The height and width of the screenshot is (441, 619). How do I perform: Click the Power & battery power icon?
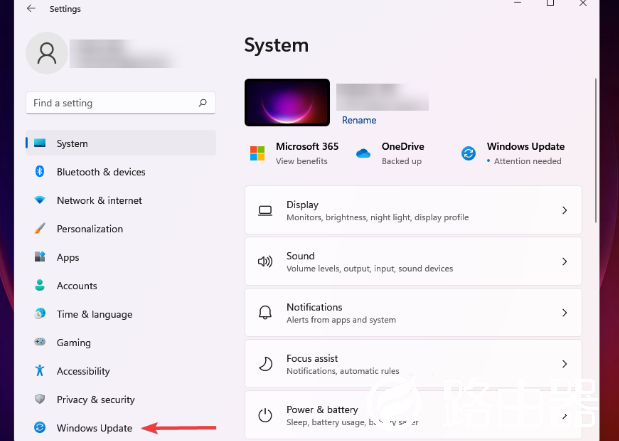265,415
